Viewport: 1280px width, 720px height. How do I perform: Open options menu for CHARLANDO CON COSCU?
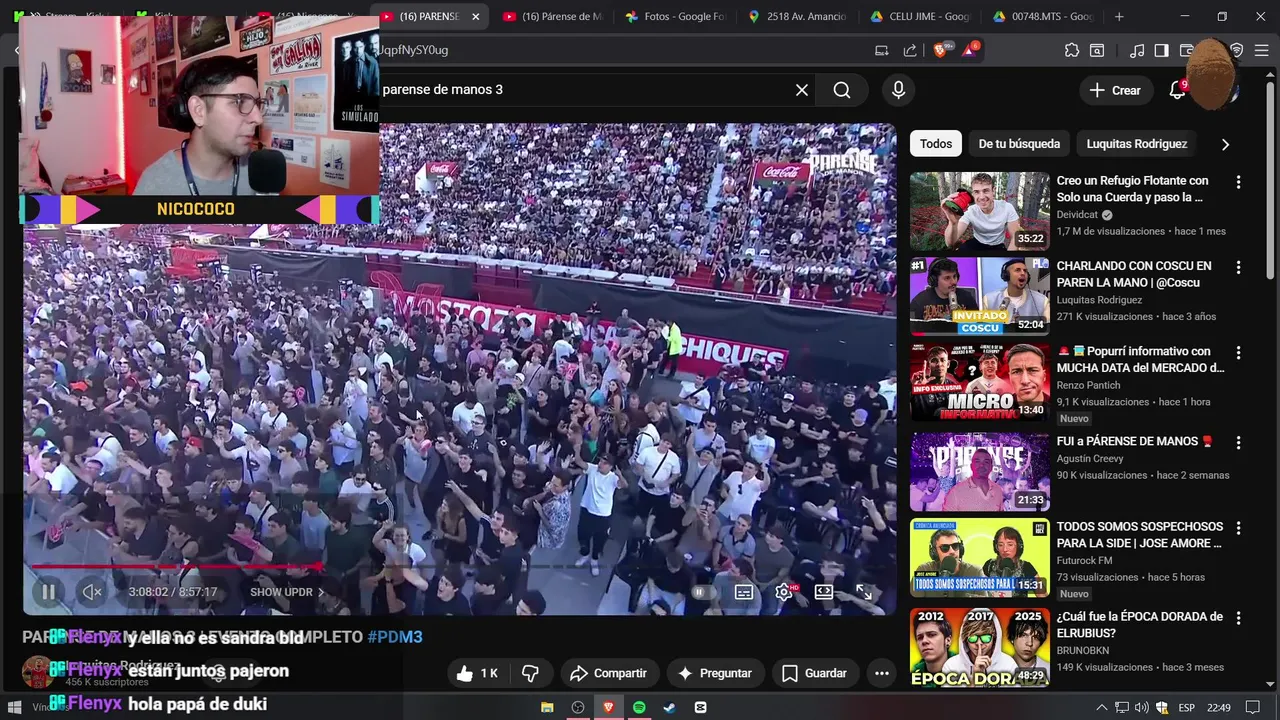tap(1238, 267)
